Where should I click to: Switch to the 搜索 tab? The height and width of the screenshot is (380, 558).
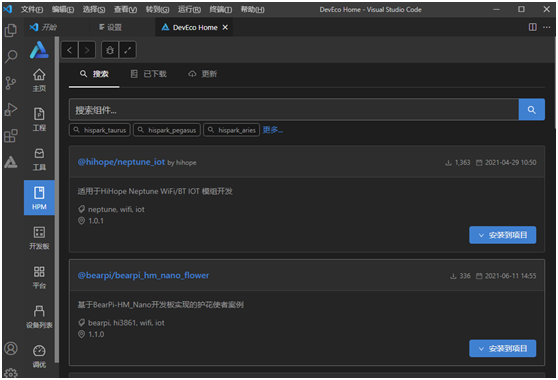coord(94,74)
